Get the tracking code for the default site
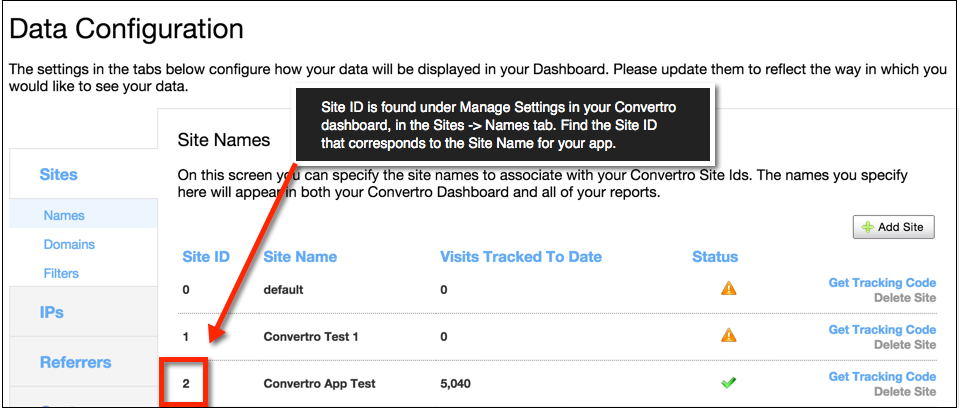 (x=882, y=283)
